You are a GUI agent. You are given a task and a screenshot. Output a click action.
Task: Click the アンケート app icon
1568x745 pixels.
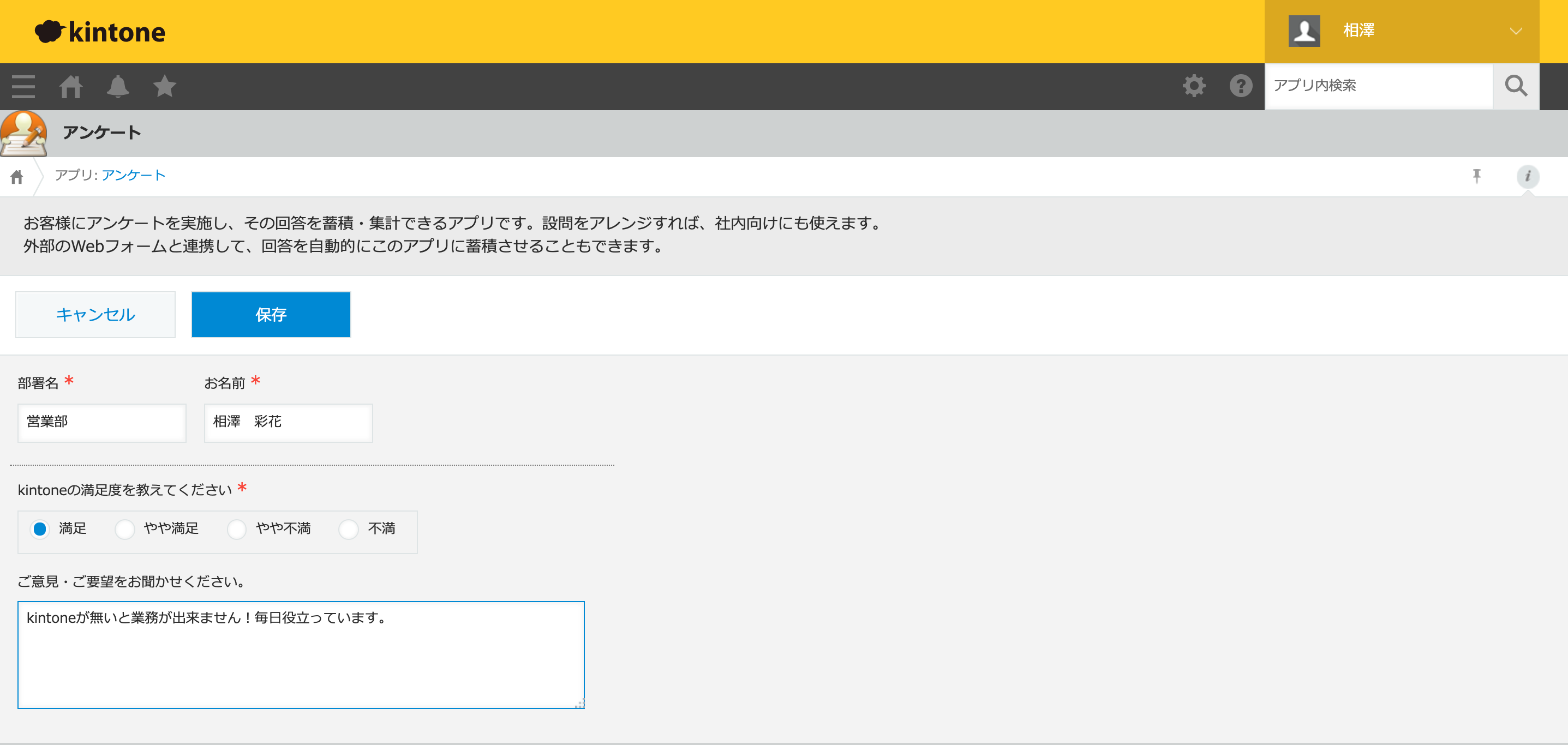[x=23, y=133]
